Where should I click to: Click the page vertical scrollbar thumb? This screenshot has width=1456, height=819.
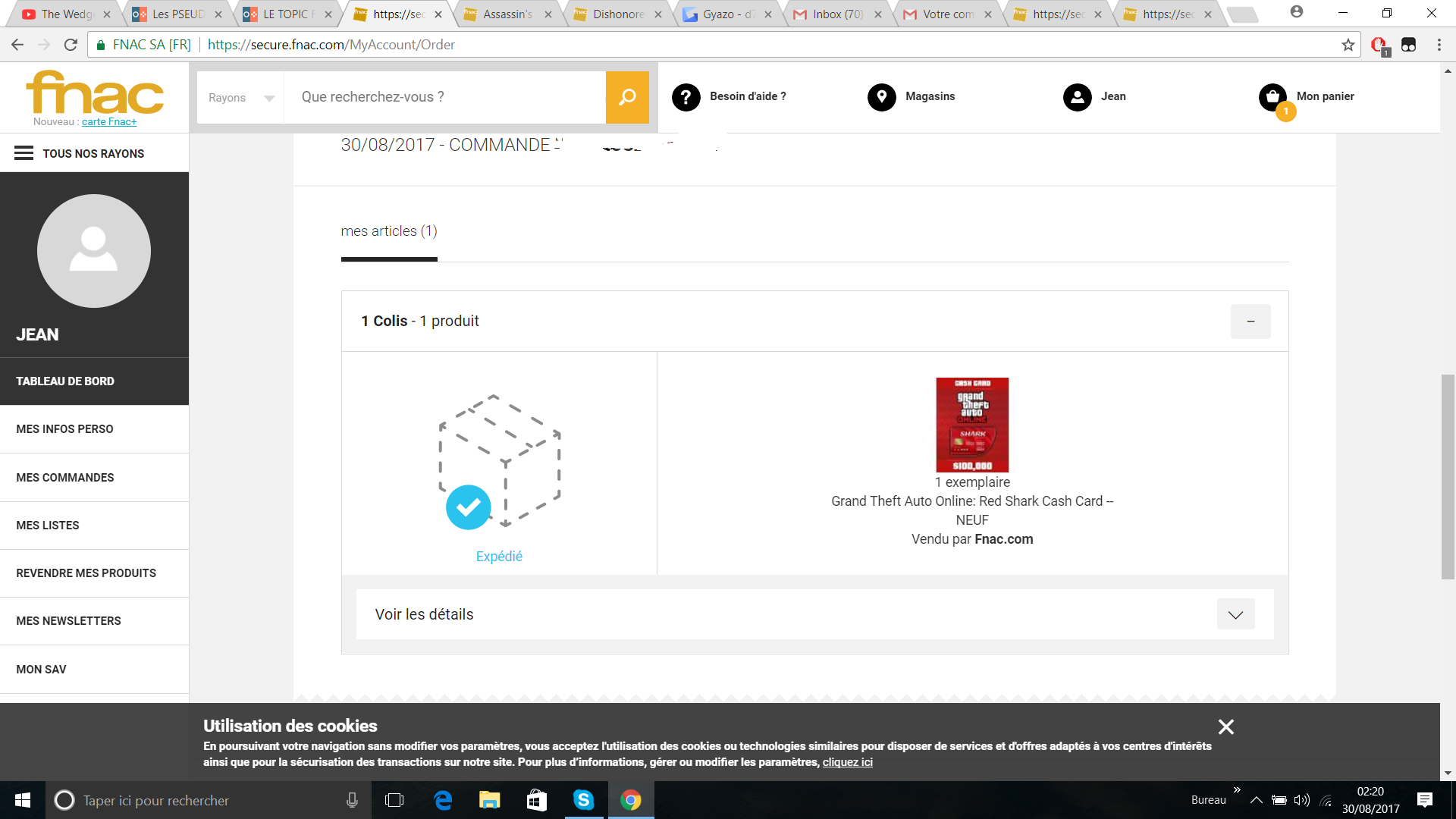(x=1448, y=476)
